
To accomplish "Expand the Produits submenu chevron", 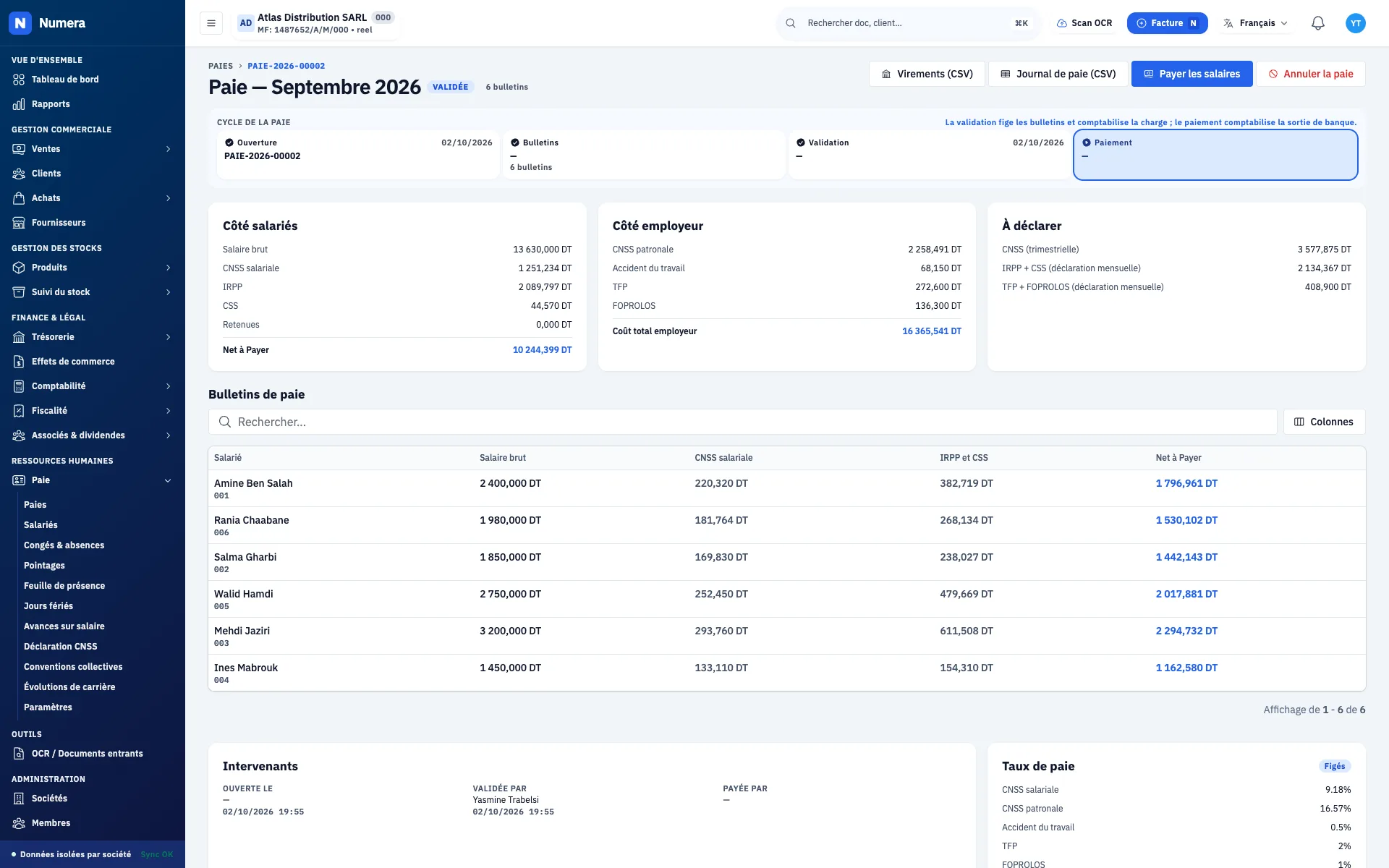I will [168, 268].
